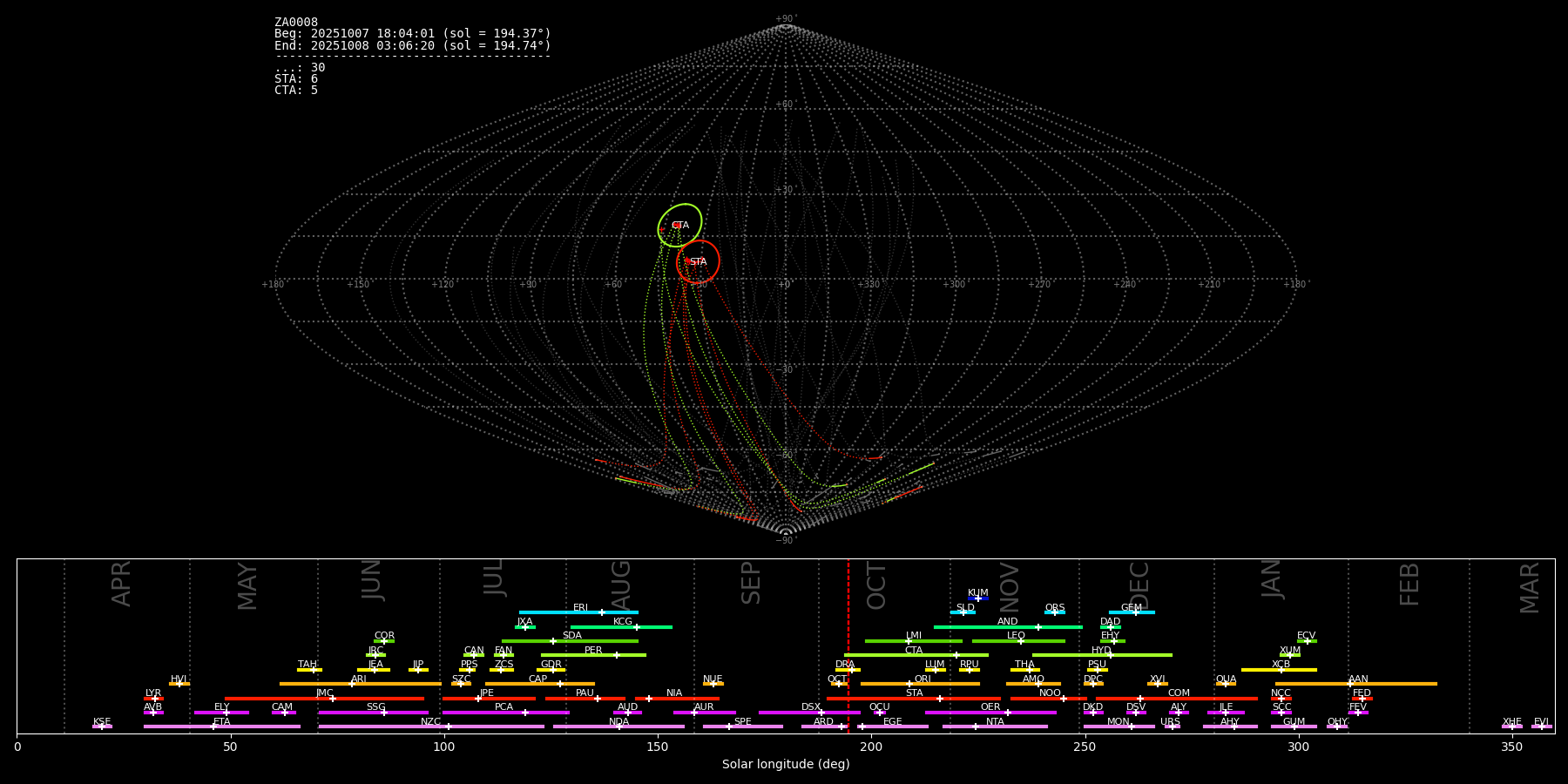Click the CTA radiant label on the sky map
Screen dimensions: 1568x784
679,226
